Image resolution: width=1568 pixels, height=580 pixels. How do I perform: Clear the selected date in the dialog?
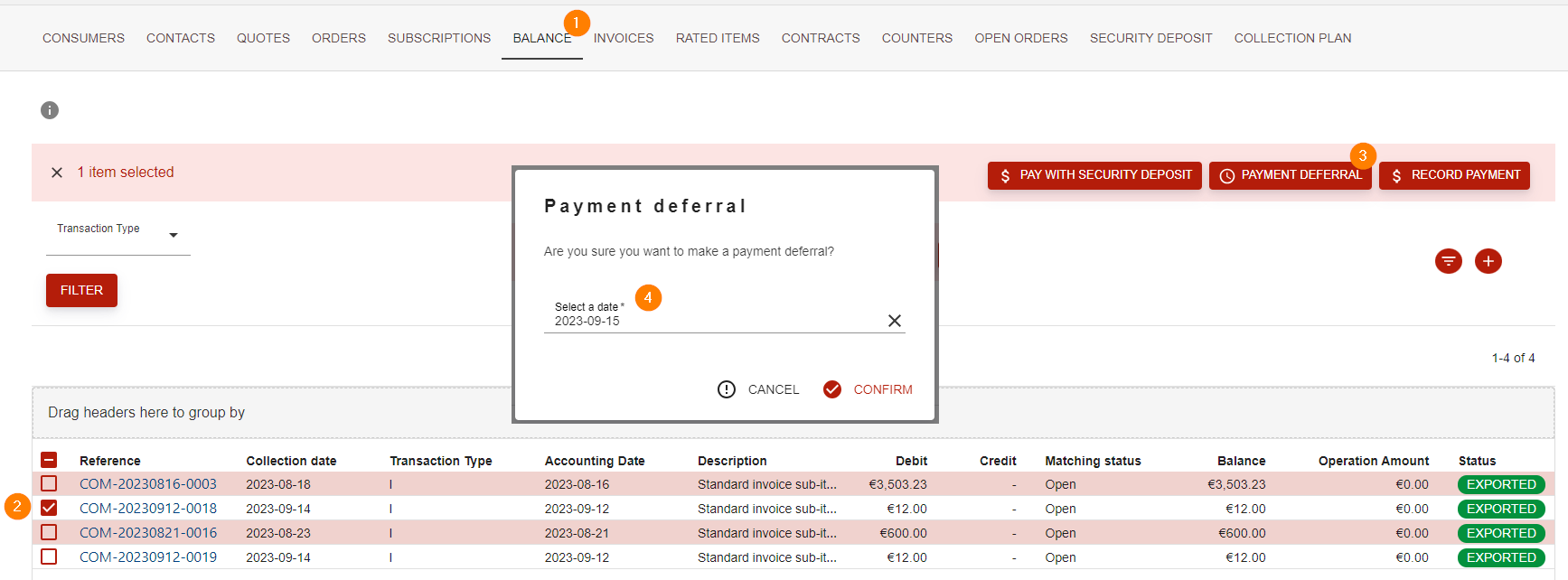[x=895, y=321]
